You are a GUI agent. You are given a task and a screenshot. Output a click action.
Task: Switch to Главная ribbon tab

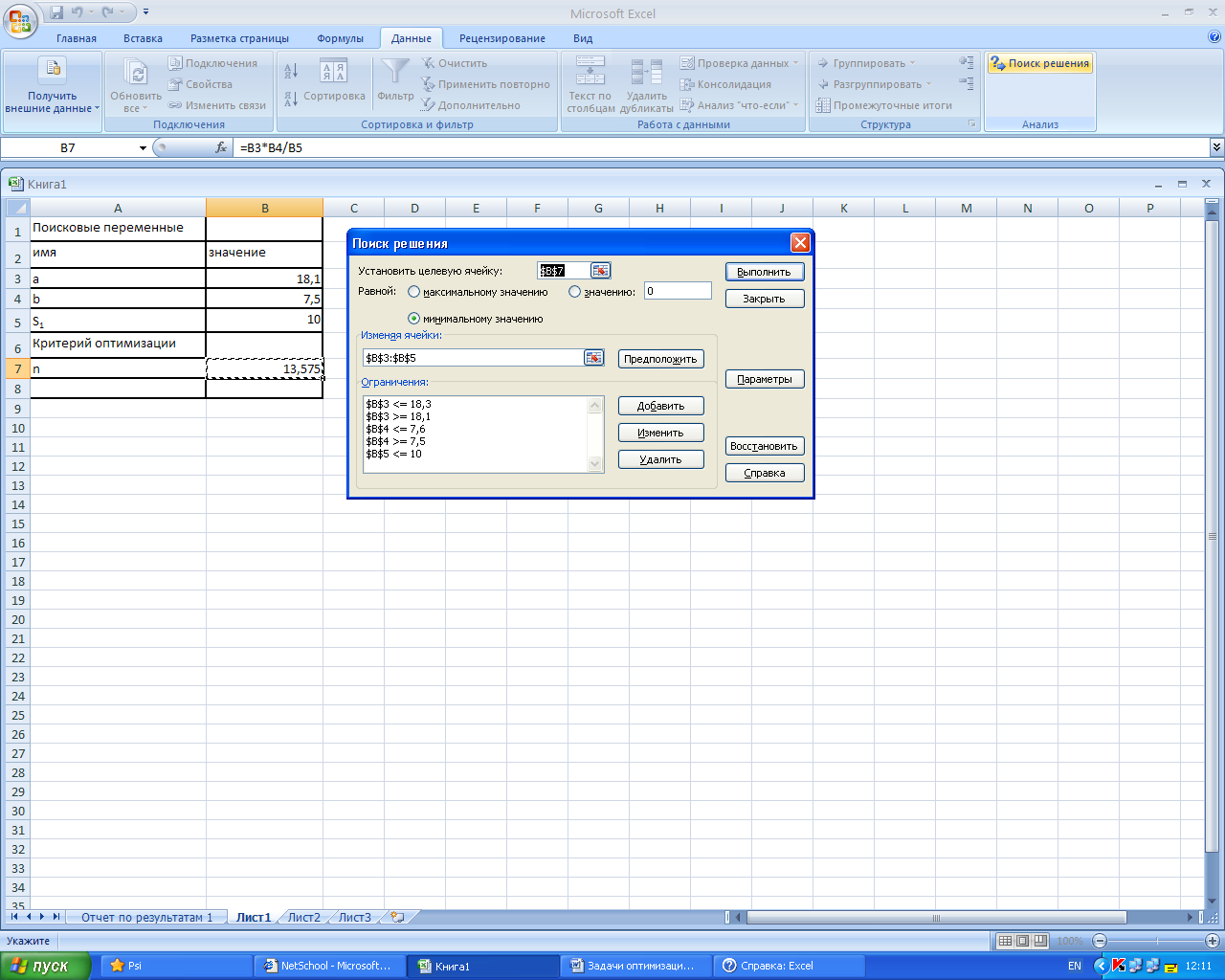[x=77, y=38]
